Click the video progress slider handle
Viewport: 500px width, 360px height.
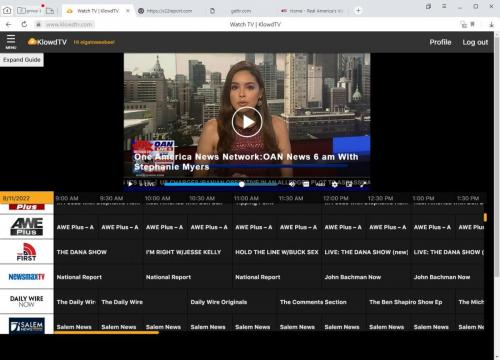[242, 184]
